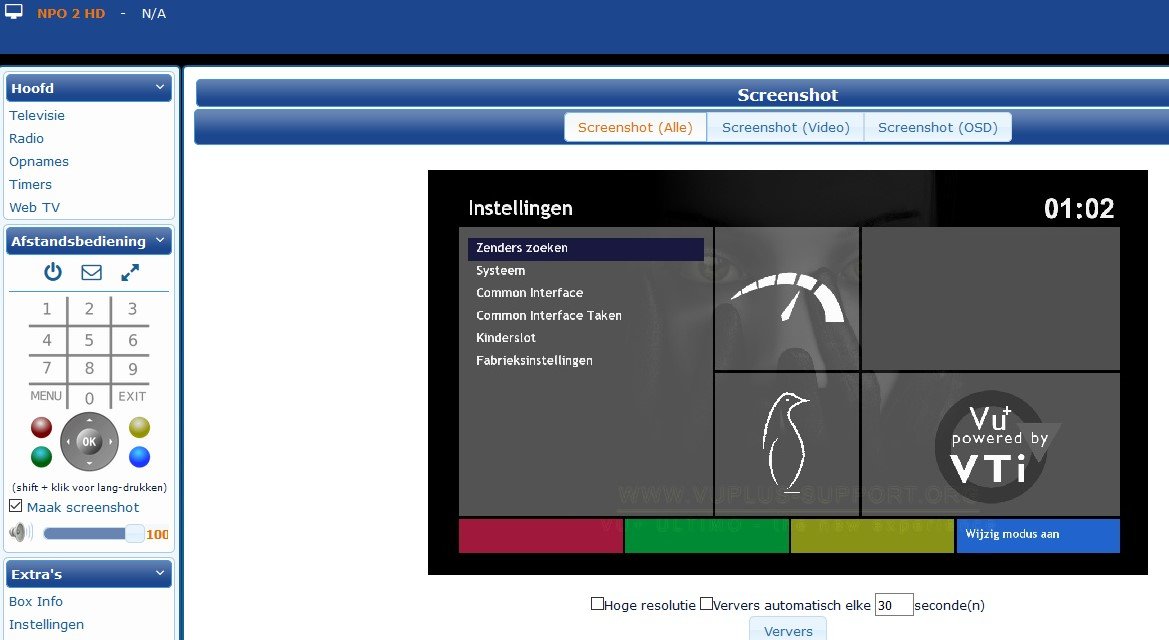Tap remote number key 6

coord(132,340)
